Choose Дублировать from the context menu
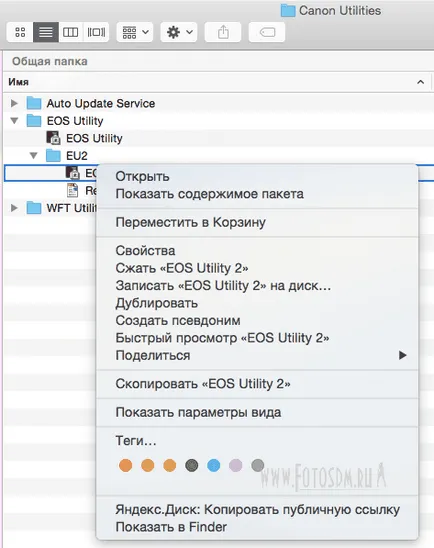The image size is (434, 548). pos(157,303)
